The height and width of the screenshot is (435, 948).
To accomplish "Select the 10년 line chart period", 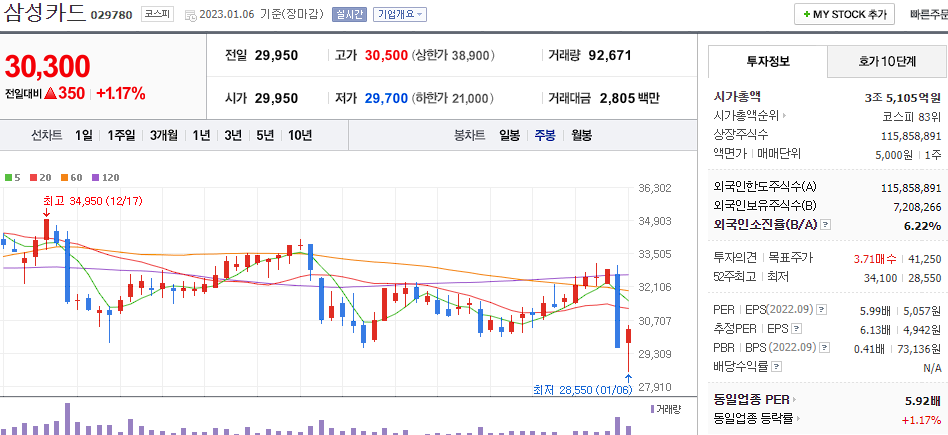I will (300, 136).
